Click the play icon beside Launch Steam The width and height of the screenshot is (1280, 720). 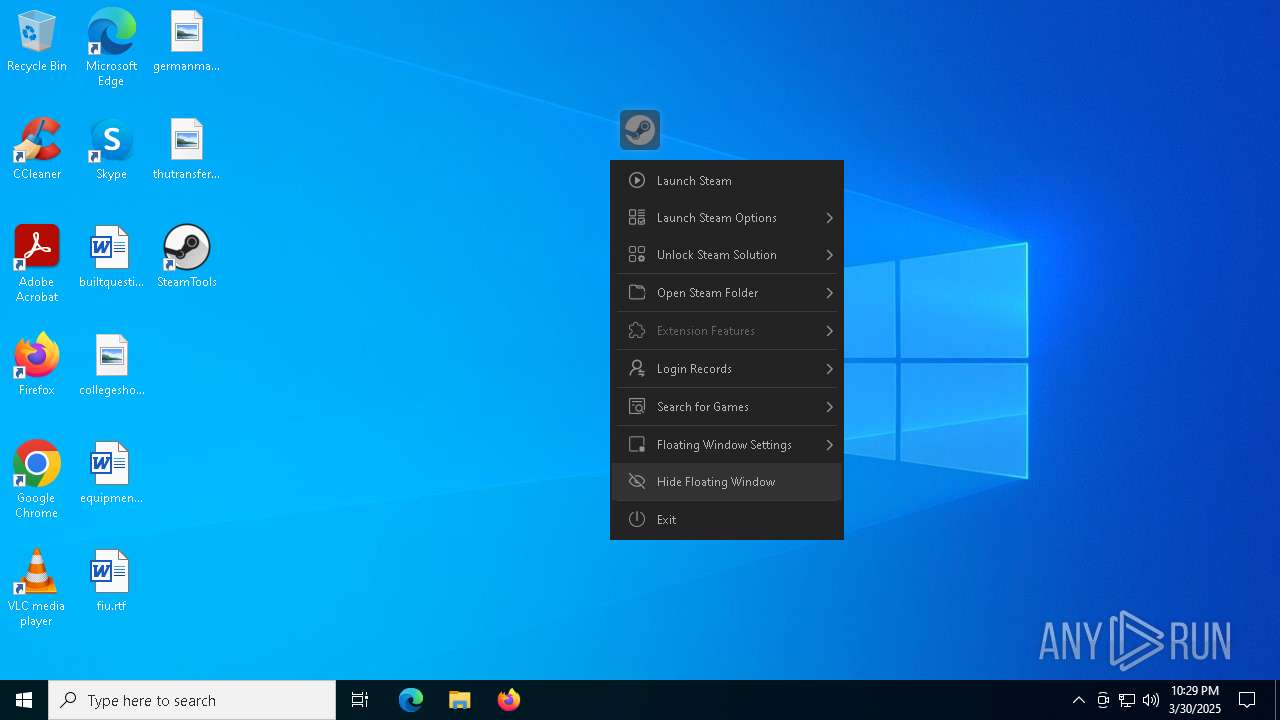[x=637, y=181]
